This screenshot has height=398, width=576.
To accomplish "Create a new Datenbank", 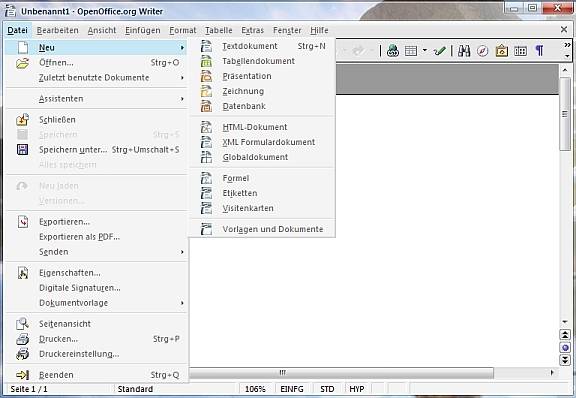I will pos(262,107).
